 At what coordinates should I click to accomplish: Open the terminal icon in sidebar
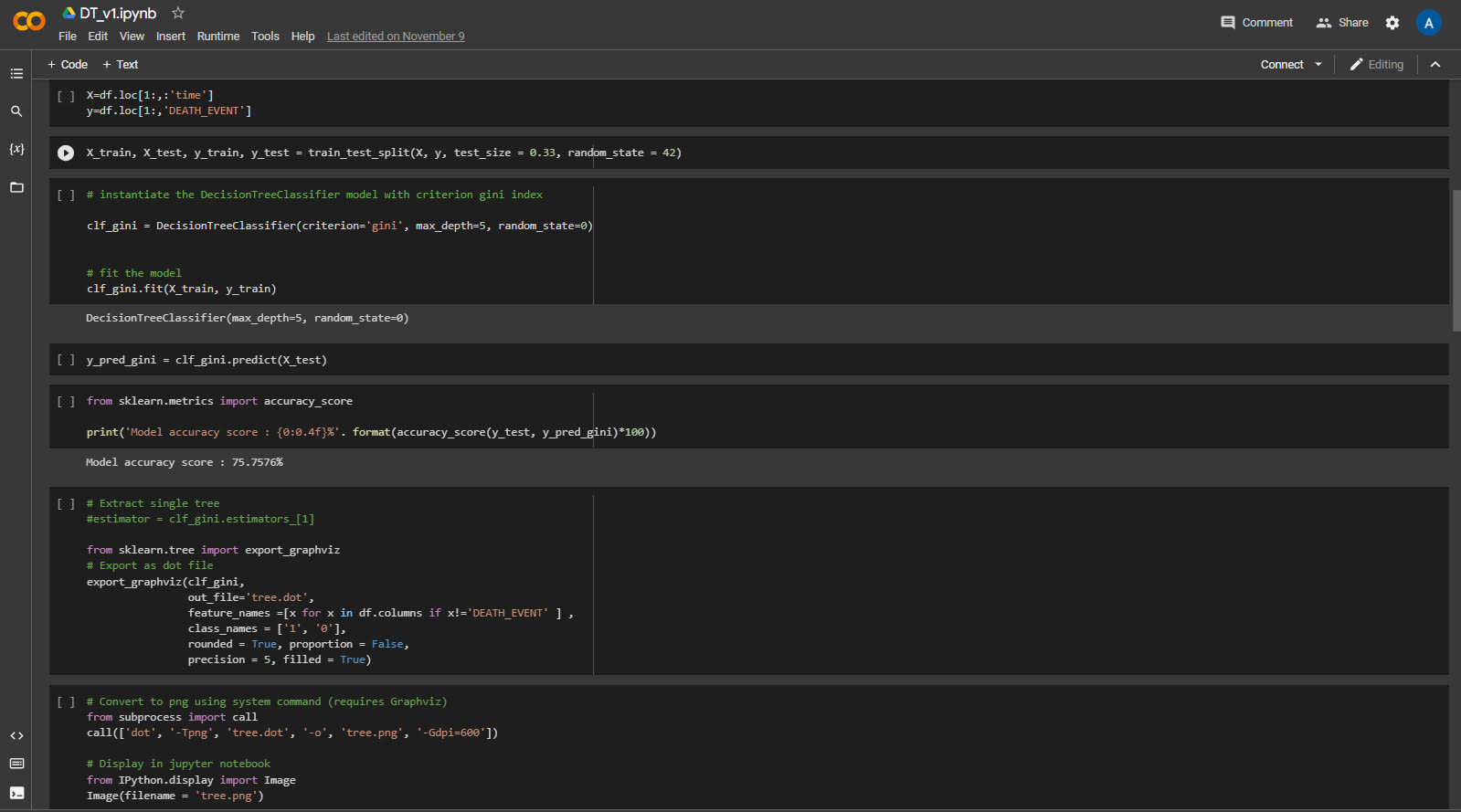click(16, 793)
